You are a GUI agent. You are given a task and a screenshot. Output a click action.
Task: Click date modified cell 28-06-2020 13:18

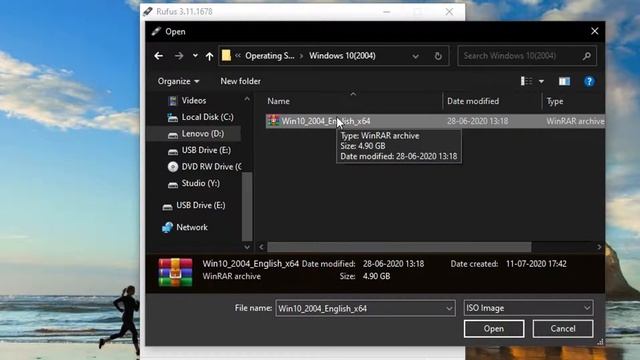478,121
